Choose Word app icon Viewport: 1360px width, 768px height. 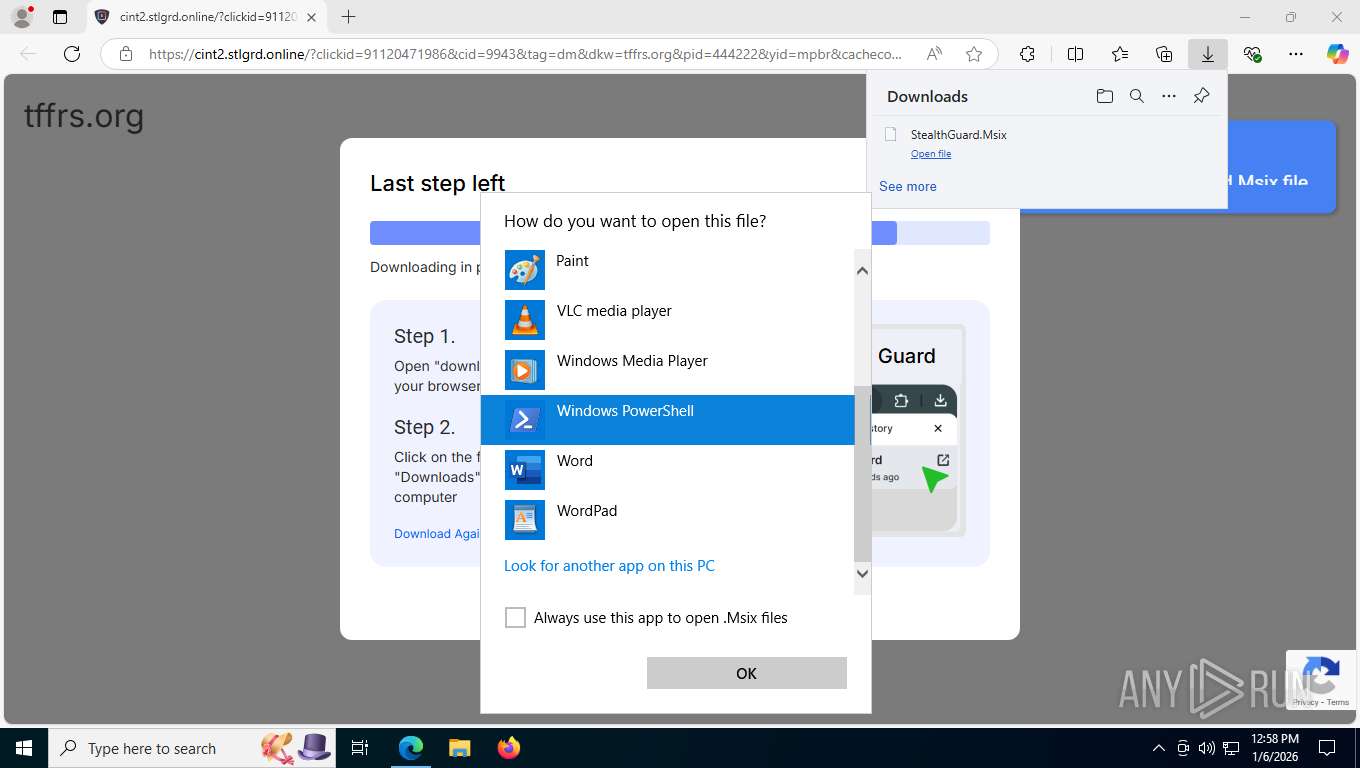point(524,470)
